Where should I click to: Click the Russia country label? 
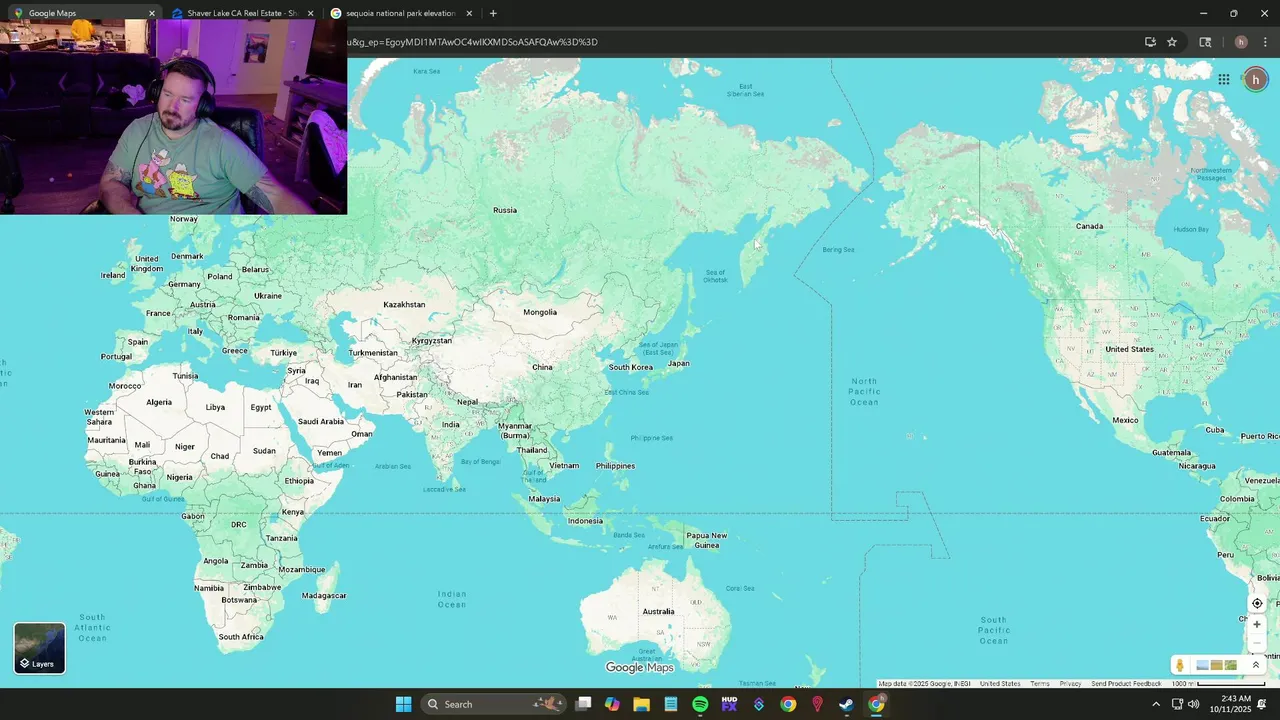click(x=505, y=210)
